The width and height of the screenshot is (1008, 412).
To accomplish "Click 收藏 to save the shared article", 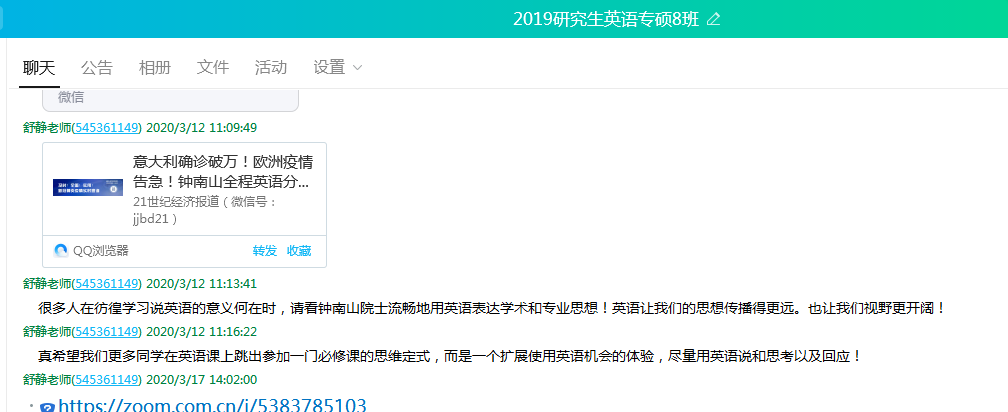I will (x=299, y=251).
